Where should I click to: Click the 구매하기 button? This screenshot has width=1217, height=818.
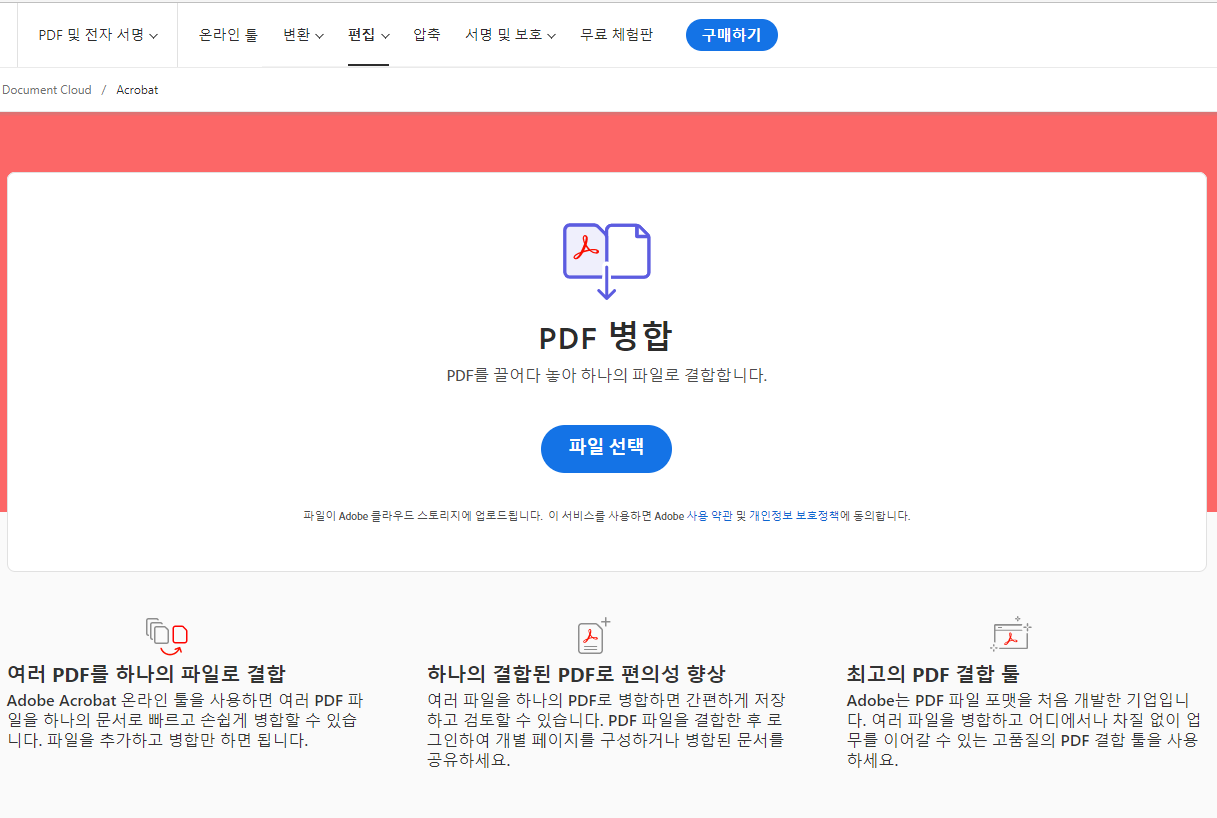(731, 35)
